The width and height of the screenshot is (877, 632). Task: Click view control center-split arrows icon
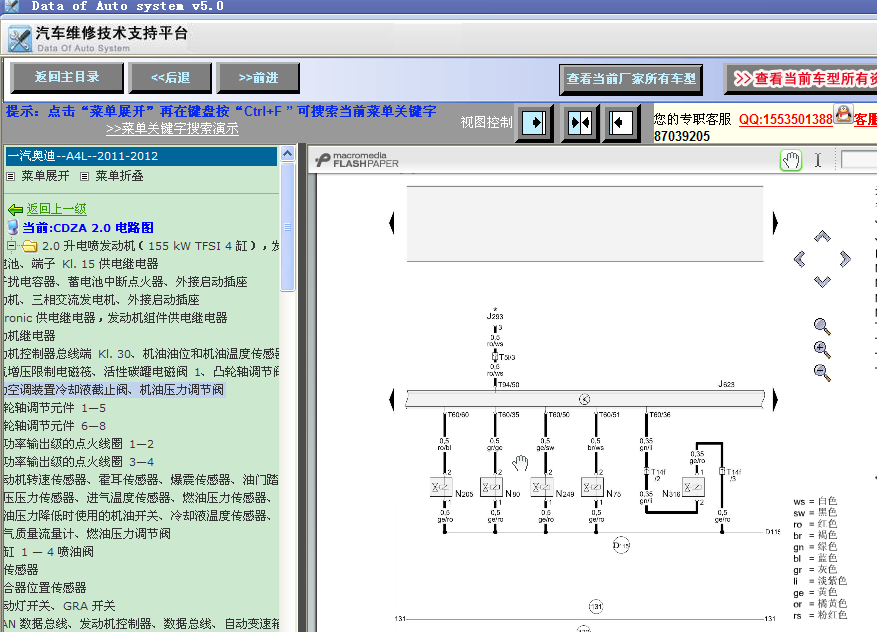tap(579, 122)
